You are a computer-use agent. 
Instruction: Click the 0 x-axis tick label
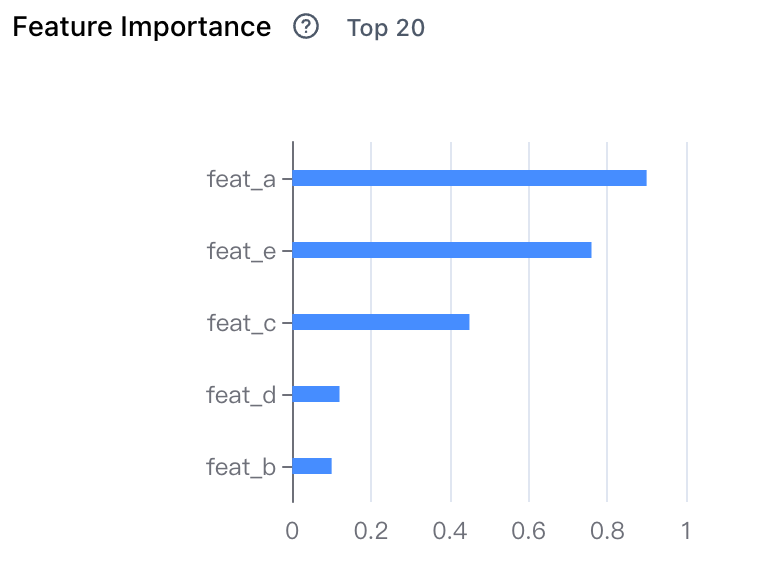click(x=292, y=531)
